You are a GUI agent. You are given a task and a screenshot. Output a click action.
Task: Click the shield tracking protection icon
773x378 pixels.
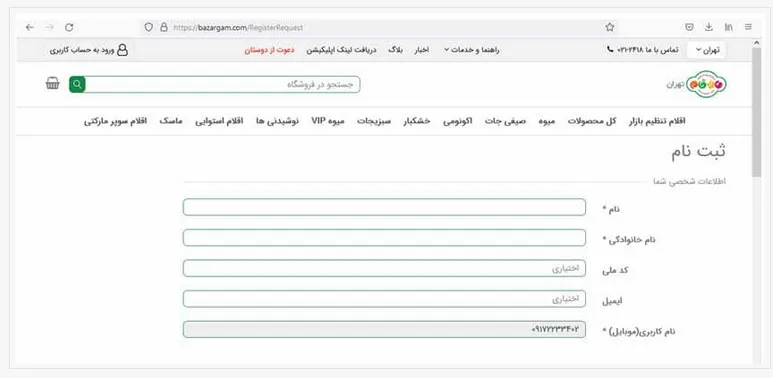point(148,28)
